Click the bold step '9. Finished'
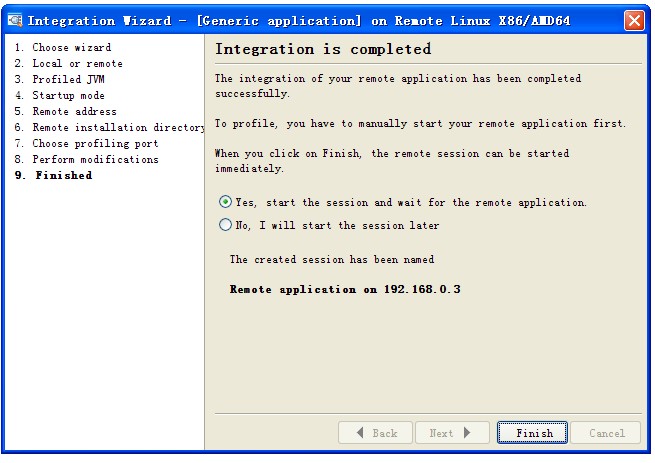This screenshot has height=463, width=655. [x=53, y=175]
